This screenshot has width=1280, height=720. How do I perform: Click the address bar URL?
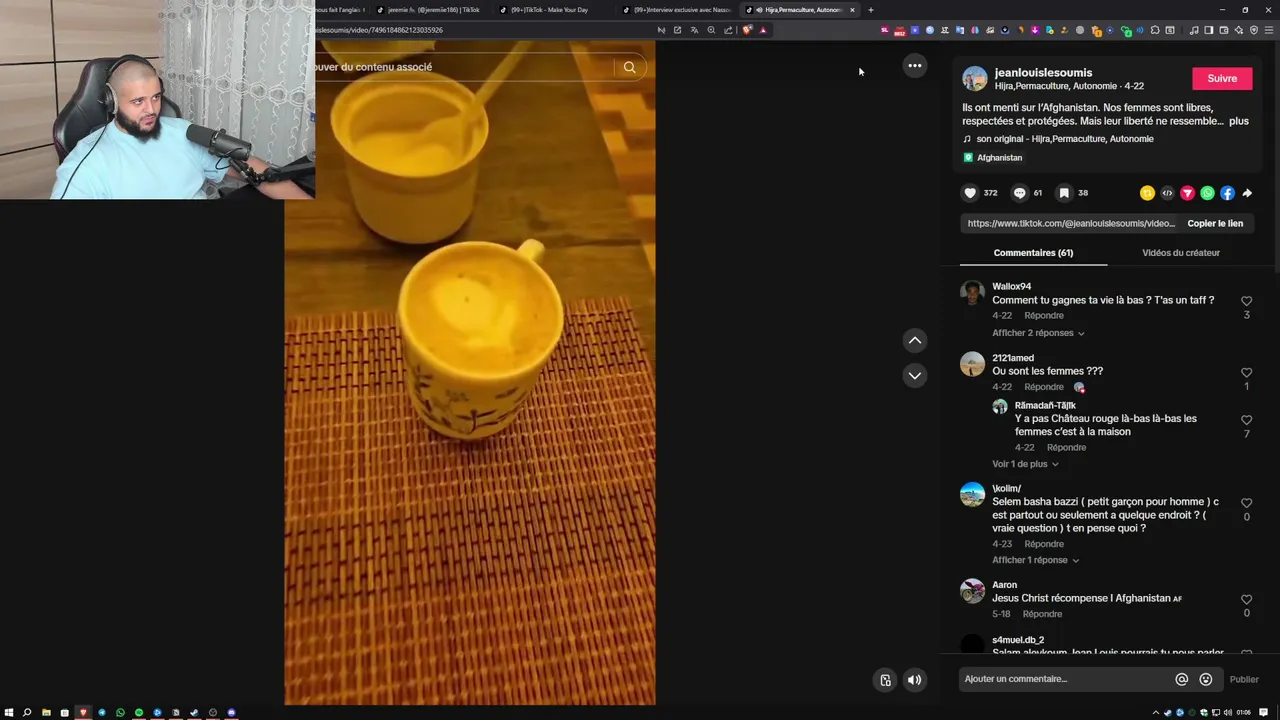[380, 30]
